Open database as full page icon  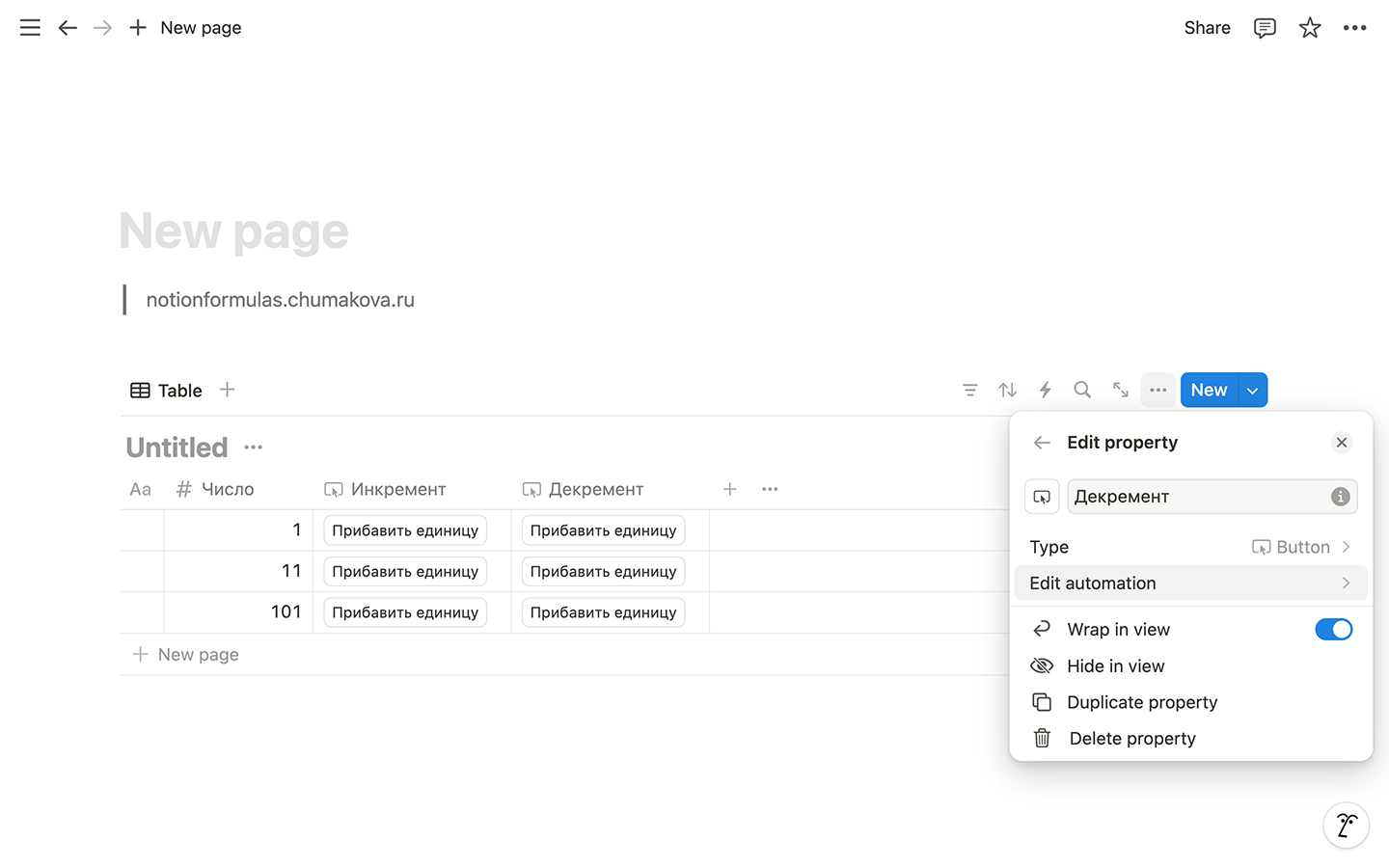click(1120, 391)
